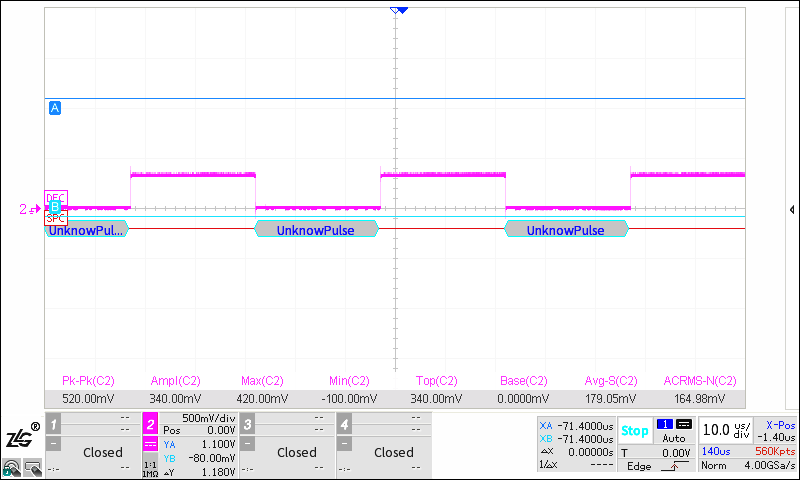This screenshot has height=480, width=800.
Task: Click the right-edge collapse arrow
Action: coord(791,210)
